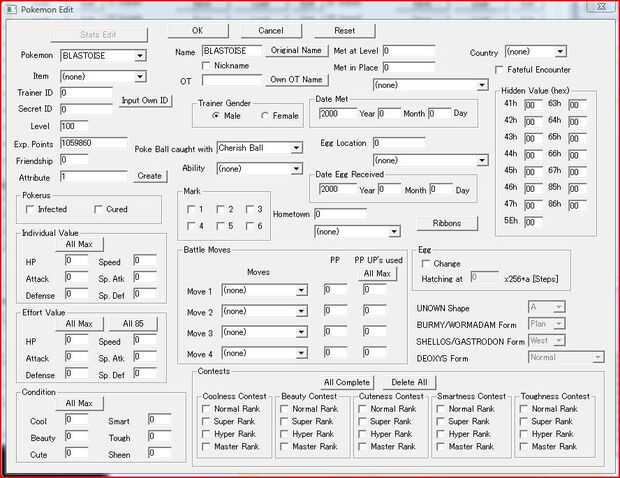Click the Level input field

(74, 126)
